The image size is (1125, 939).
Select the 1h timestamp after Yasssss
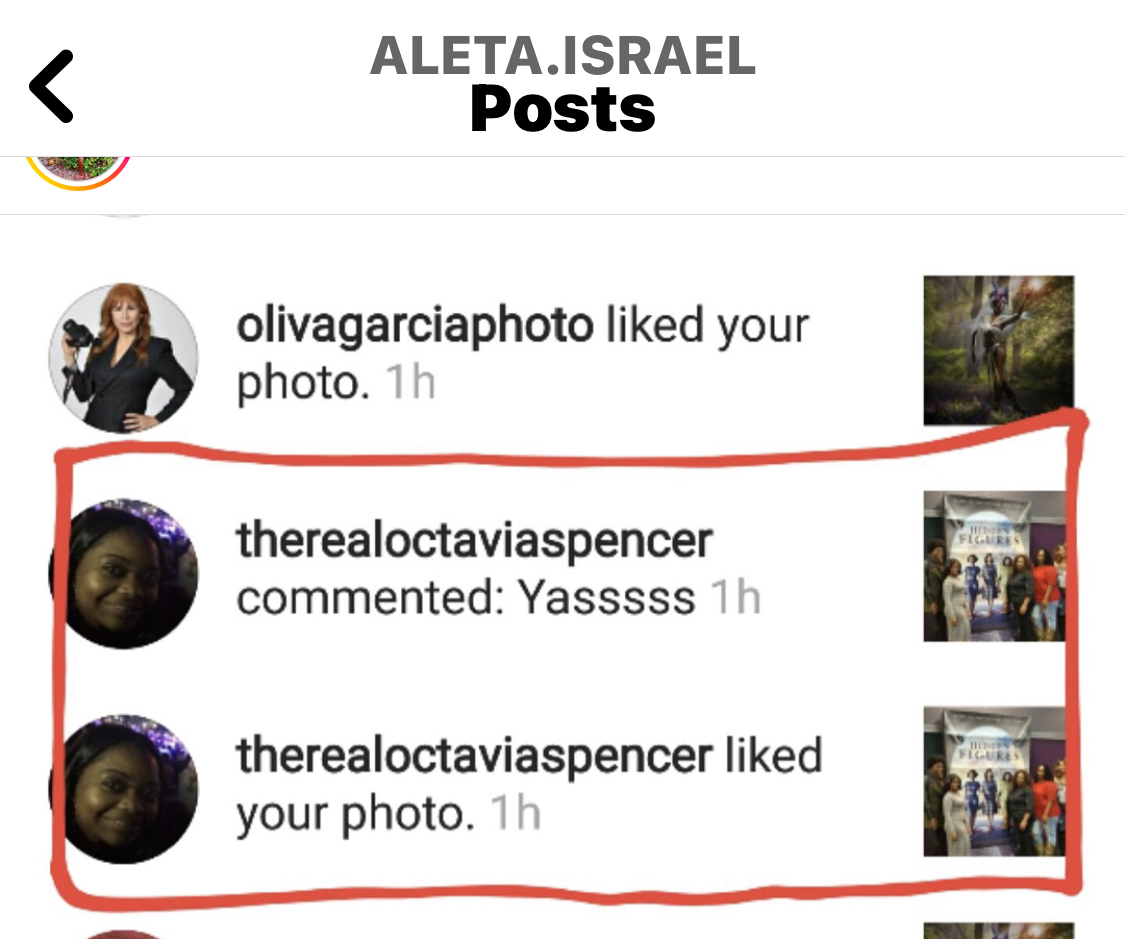(735, 597)
